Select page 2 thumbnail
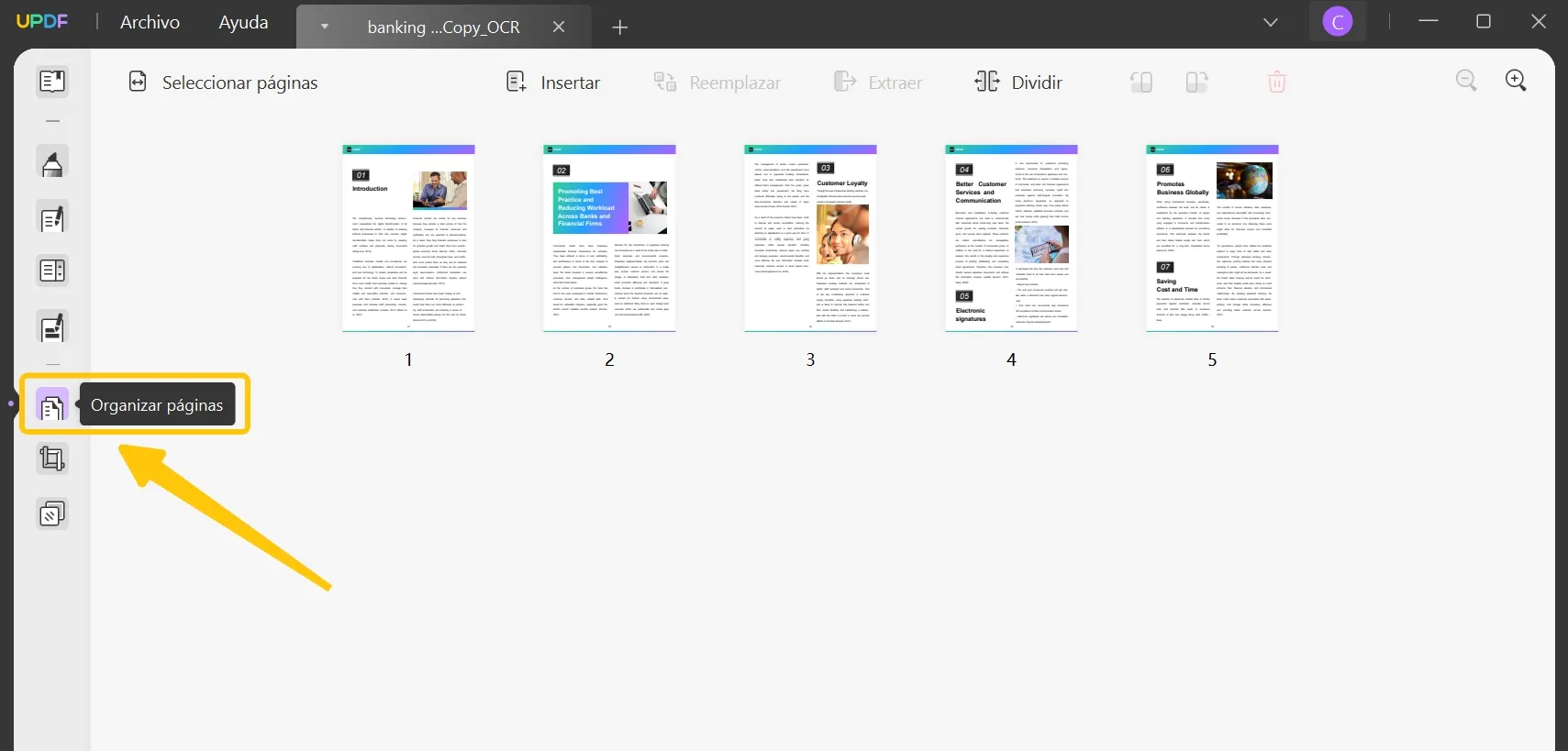The width and height of the screenshot is (1568, 751). (x=609, y=237)
